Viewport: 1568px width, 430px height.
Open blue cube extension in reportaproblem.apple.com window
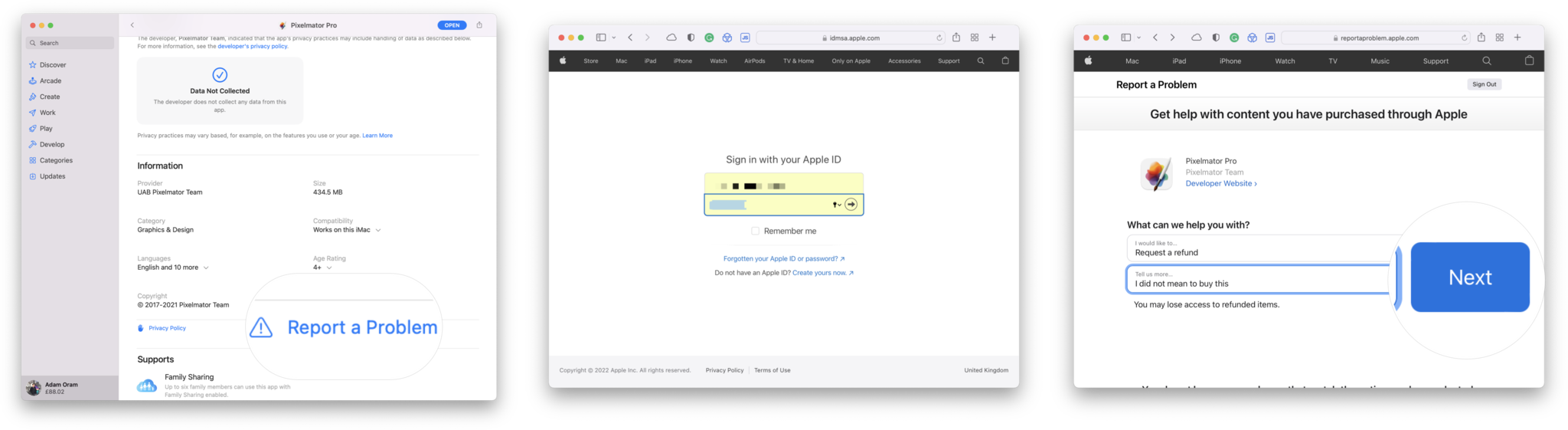(1253, 38)
